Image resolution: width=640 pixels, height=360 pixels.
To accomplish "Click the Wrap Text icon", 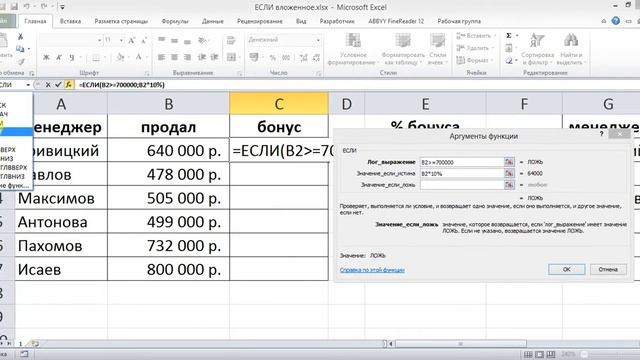I will (231, 40).
